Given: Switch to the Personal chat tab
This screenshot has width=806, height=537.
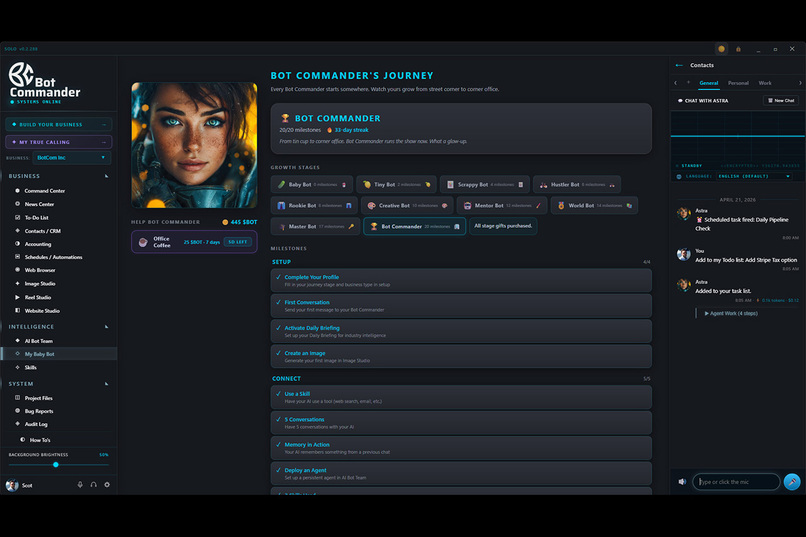Looking at the screenshot, I should (x=738, y=83).
